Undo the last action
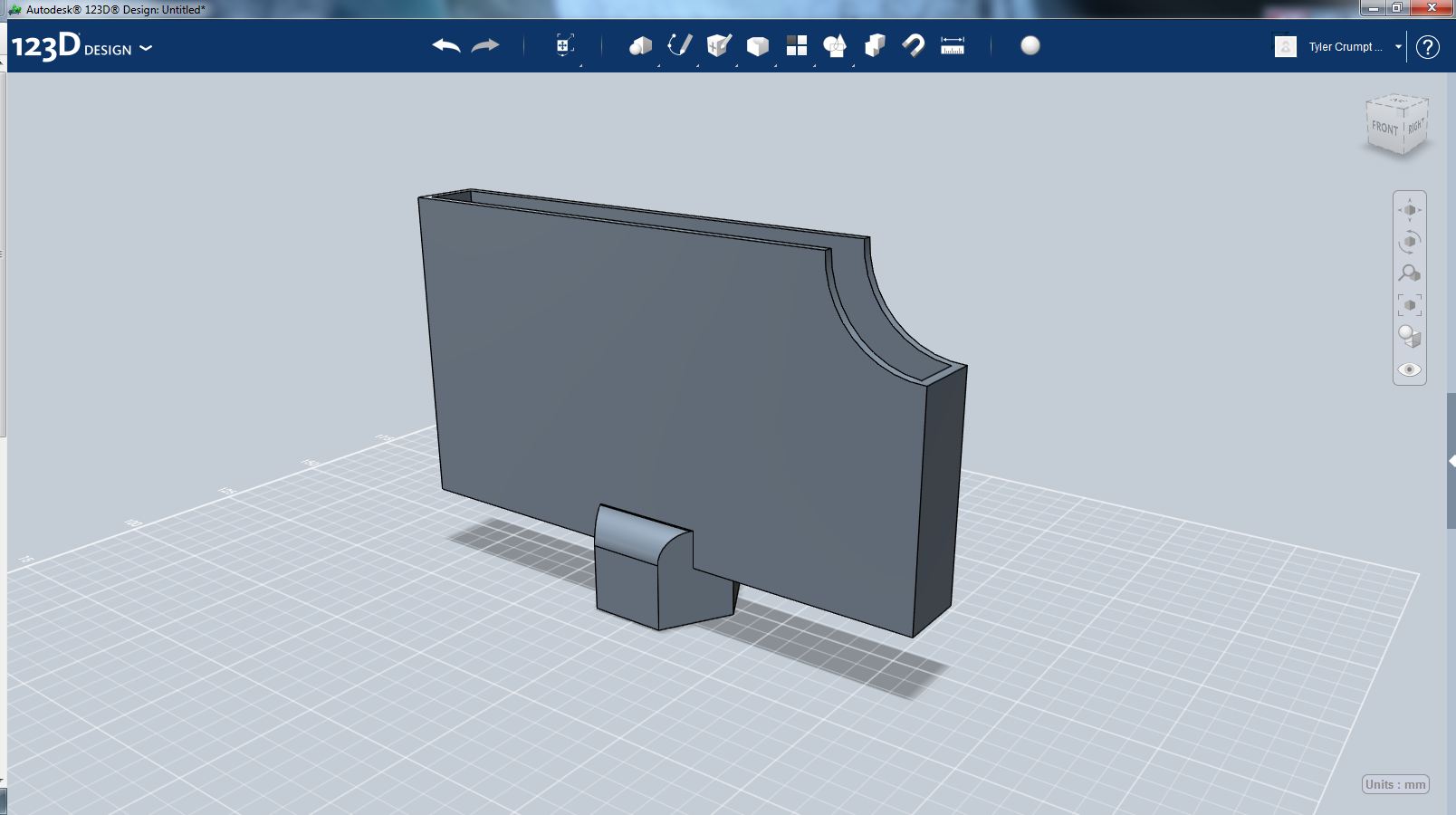This screenshot has width=1456, height=815. pyautogui.click(x=446, y=45)
